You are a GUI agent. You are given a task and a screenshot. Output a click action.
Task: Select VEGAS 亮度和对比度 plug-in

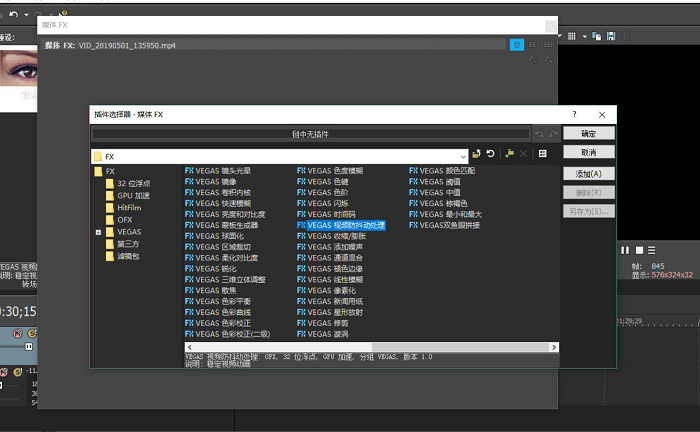[225, 214]
